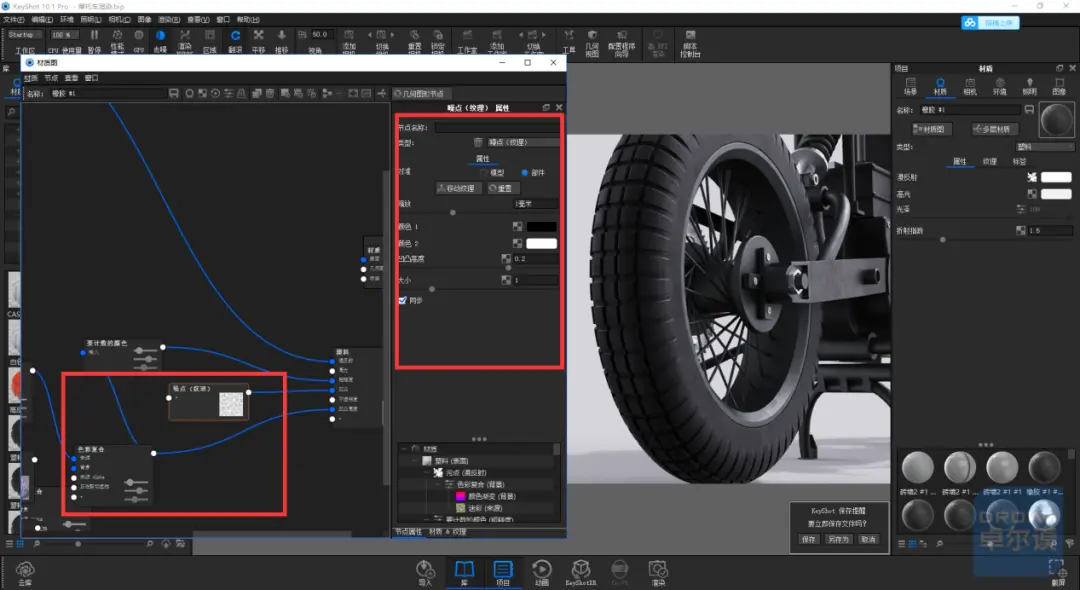Open the 漫反射 diffuse color swatch
The height and width of the screenshot is (590, 1080).
click(x=1056, y=178)
